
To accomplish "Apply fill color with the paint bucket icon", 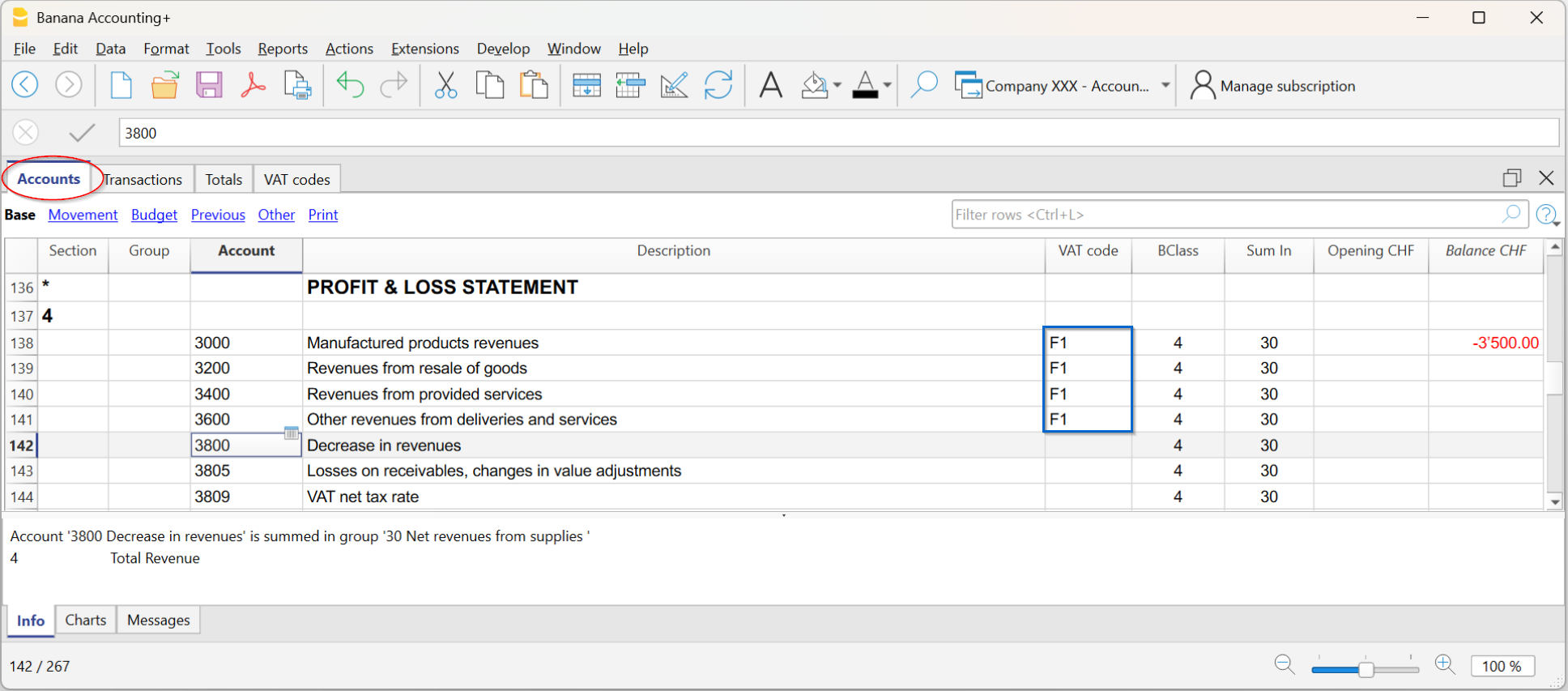I will 815,85.
